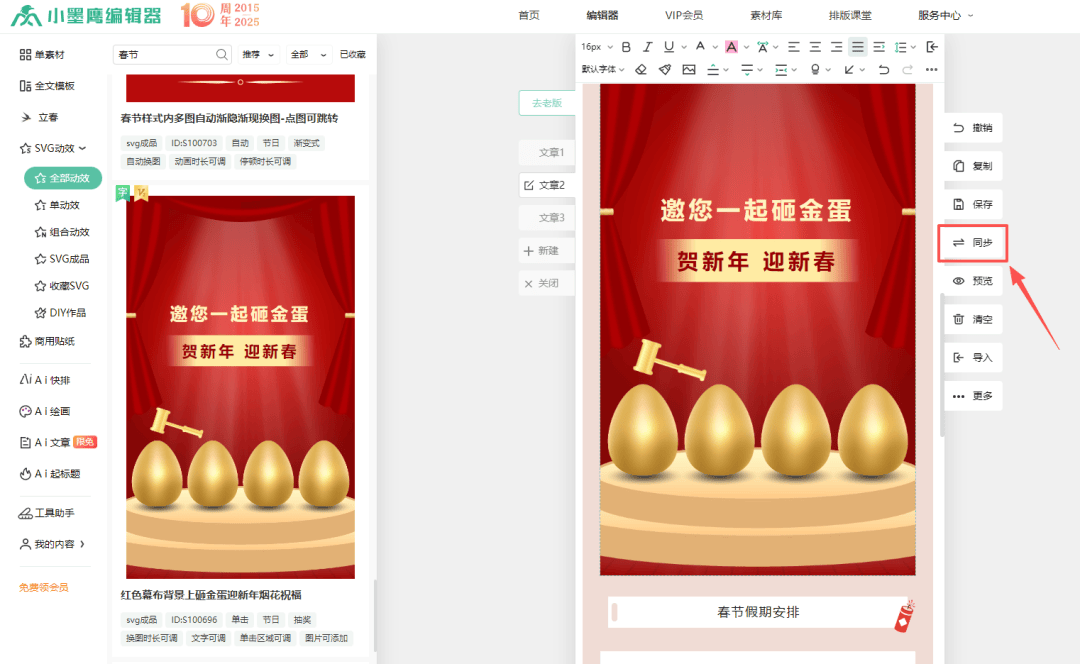Click the 同步 sync button
1080x664 pixels.
coord(972,243)
